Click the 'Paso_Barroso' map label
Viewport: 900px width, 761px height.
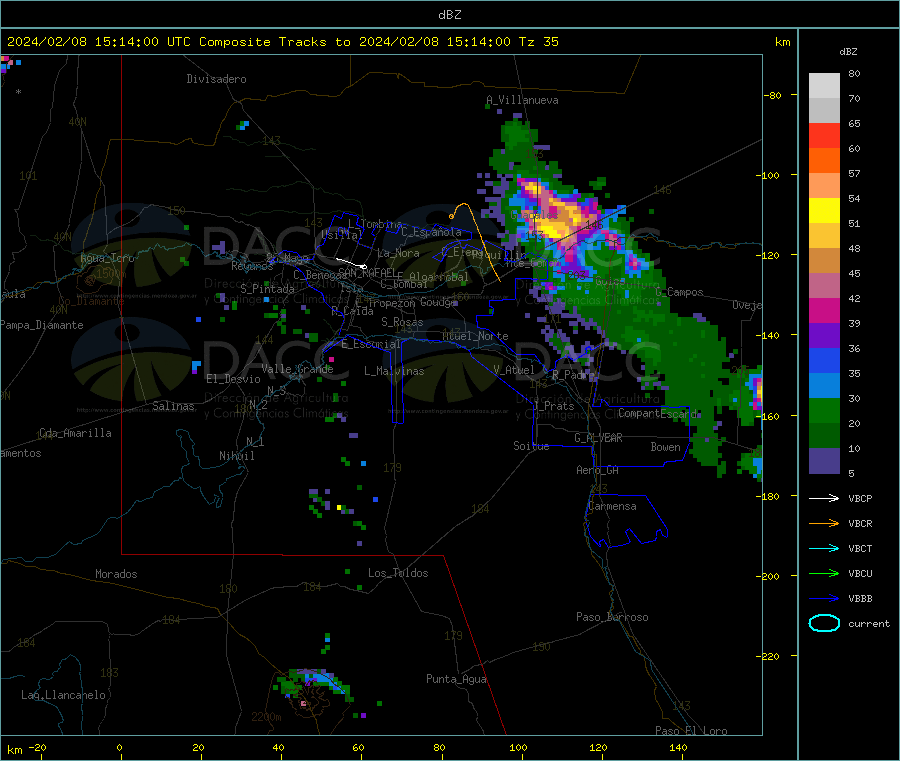click(x=612, y=617)
